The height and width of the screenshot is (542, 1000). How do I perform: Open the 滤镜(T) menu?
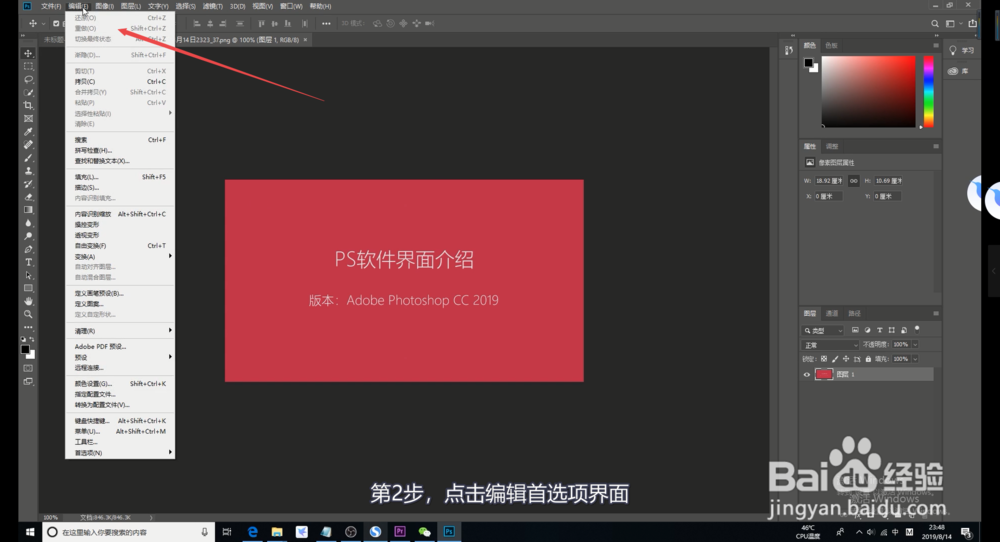pos(212,6)
